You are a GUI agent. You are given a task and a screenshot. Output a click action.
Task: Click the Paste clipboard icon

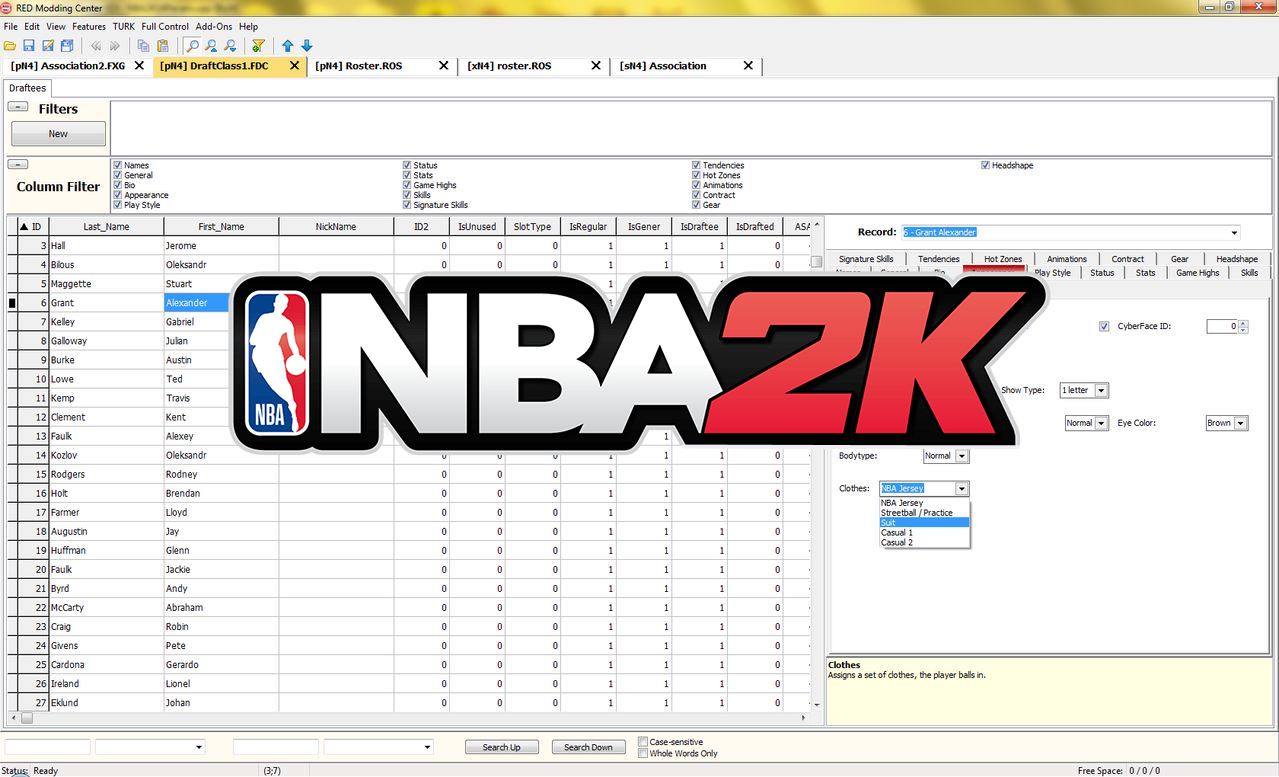[x=163, y=46]
